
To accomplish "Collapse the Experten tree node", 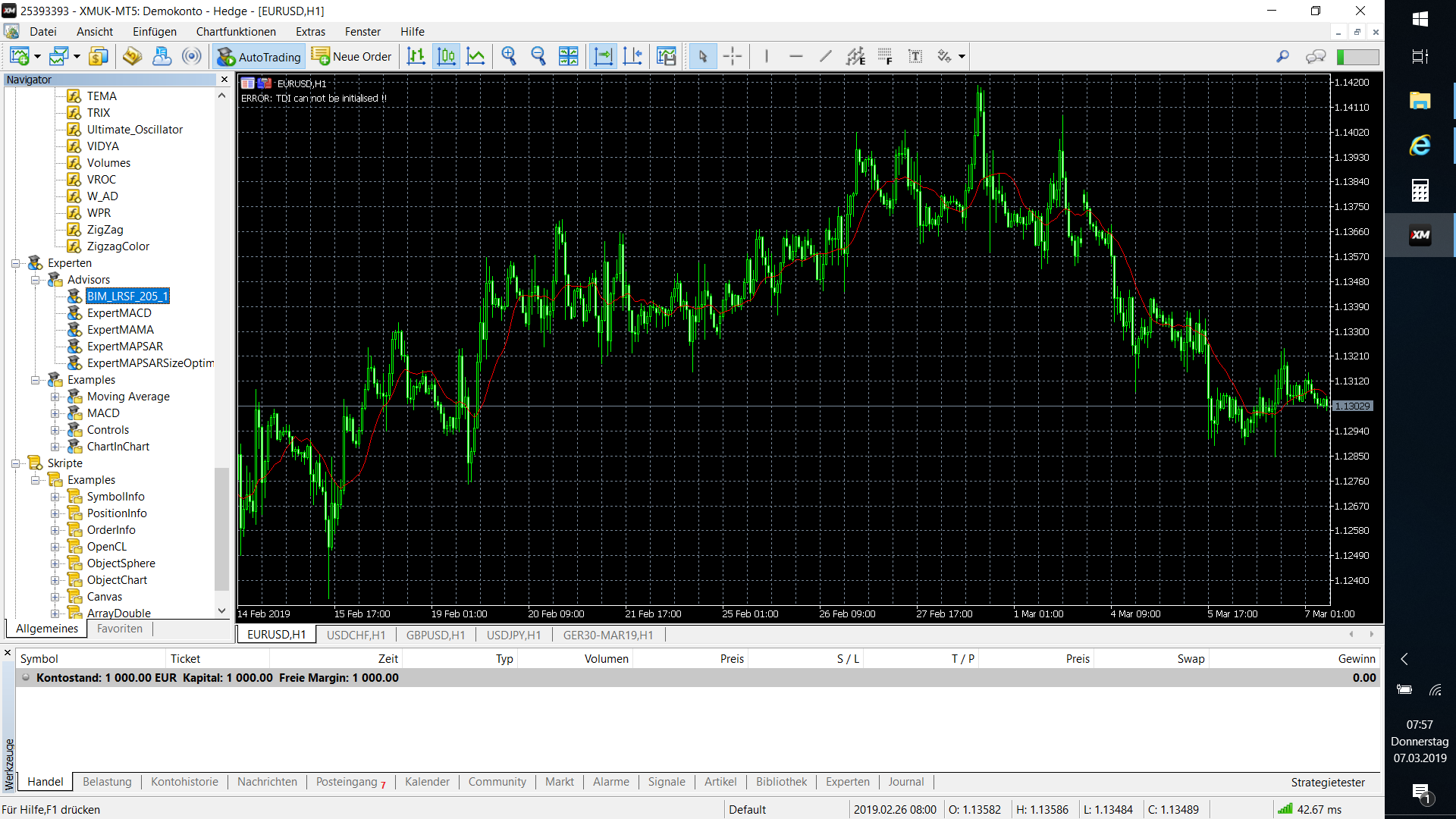I will (x=15, y=263).
